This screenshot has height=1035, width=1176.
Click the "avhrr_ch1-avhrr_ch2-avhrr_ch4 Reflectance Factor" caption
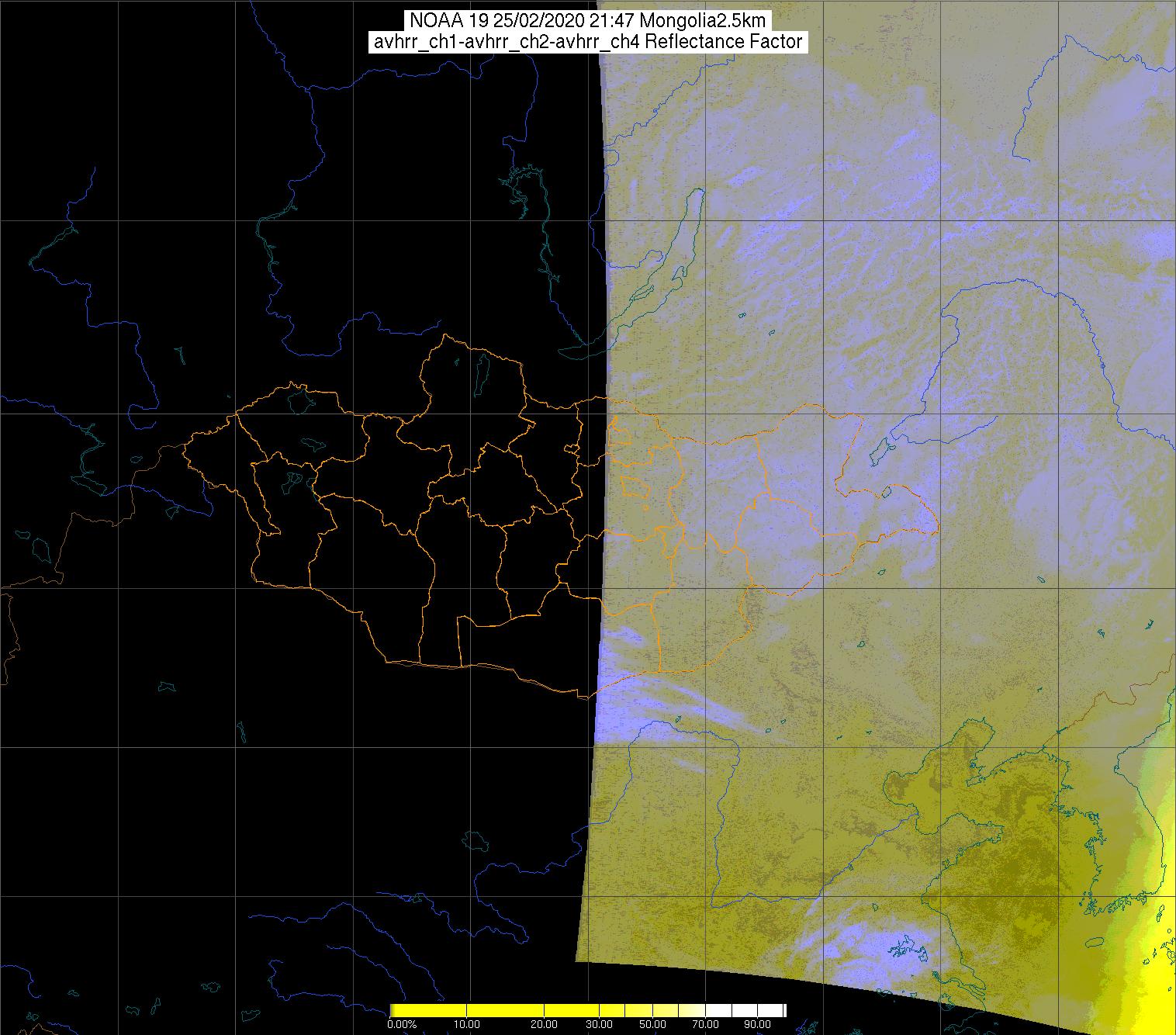click(588, 42)
